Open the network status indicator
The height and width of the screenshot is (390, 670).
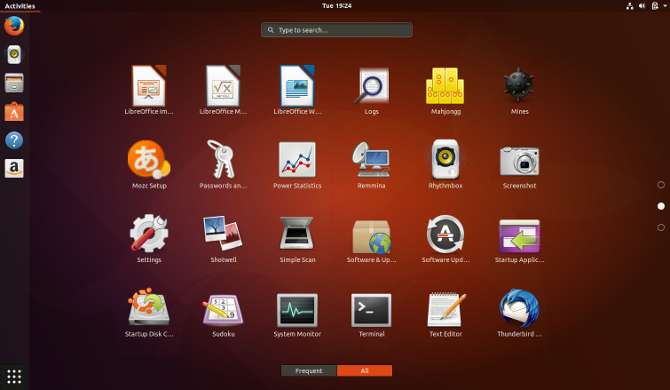(x=629, y=6)
